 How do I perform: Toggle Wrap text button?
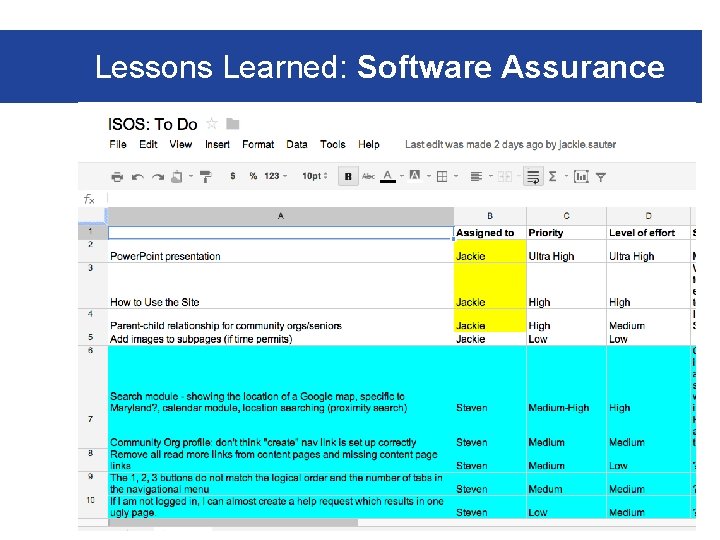coord(533,176)
